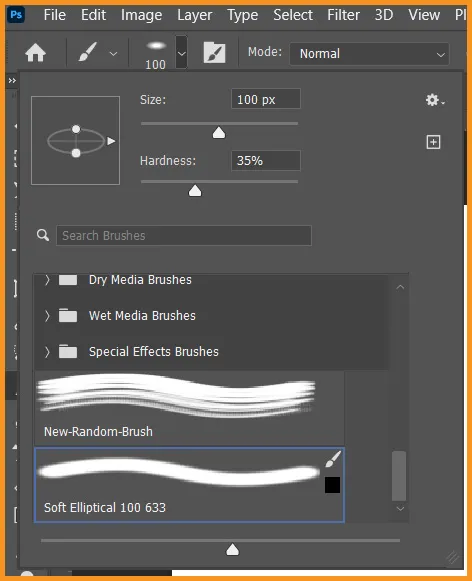The width and height of the screenshot is (472, 581).
Task: Expand the Dry Media Brushes folder chevron
Action: tap(47, 280)
